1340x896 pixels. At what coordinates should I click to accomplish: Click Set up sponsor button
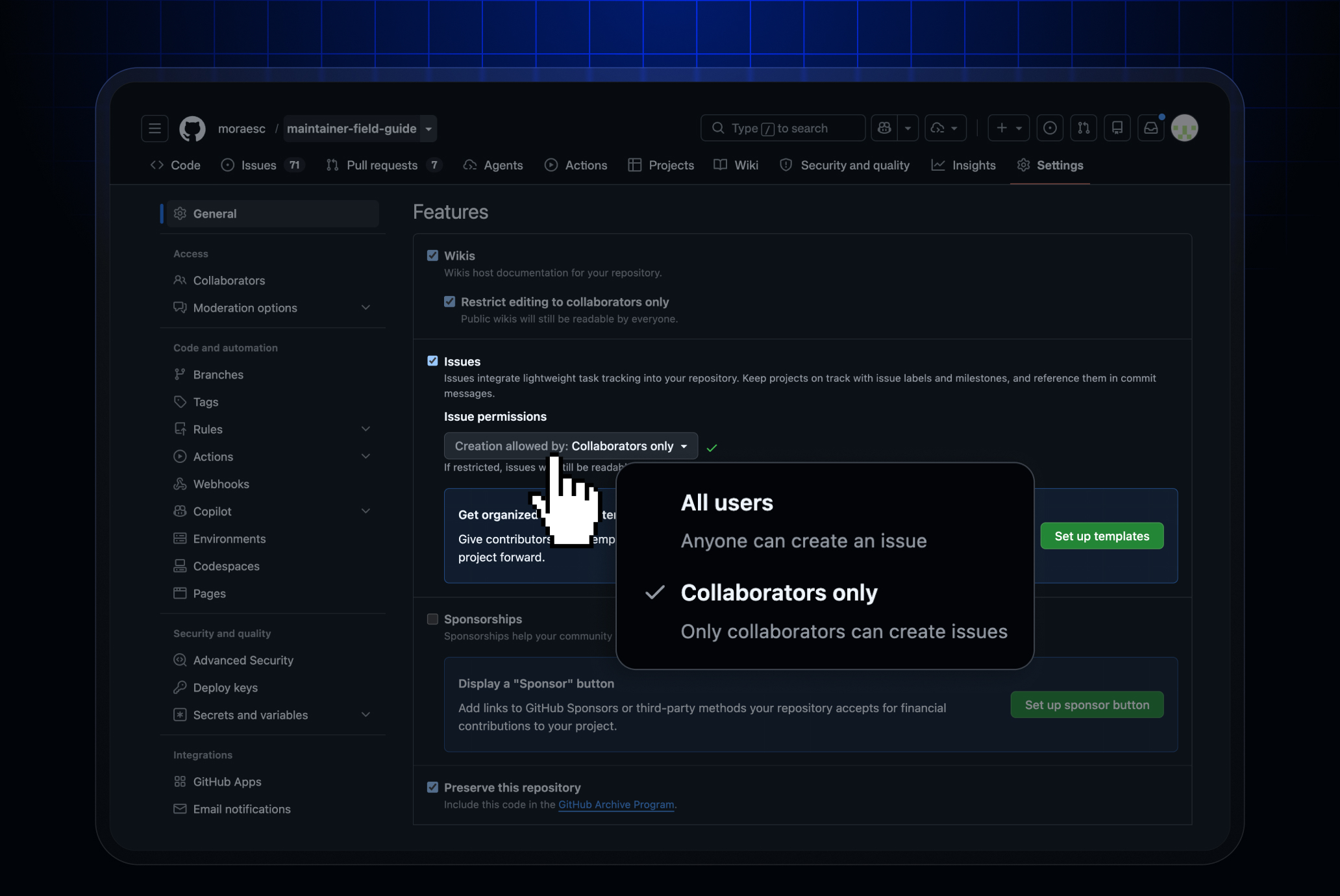[1087, 705]
